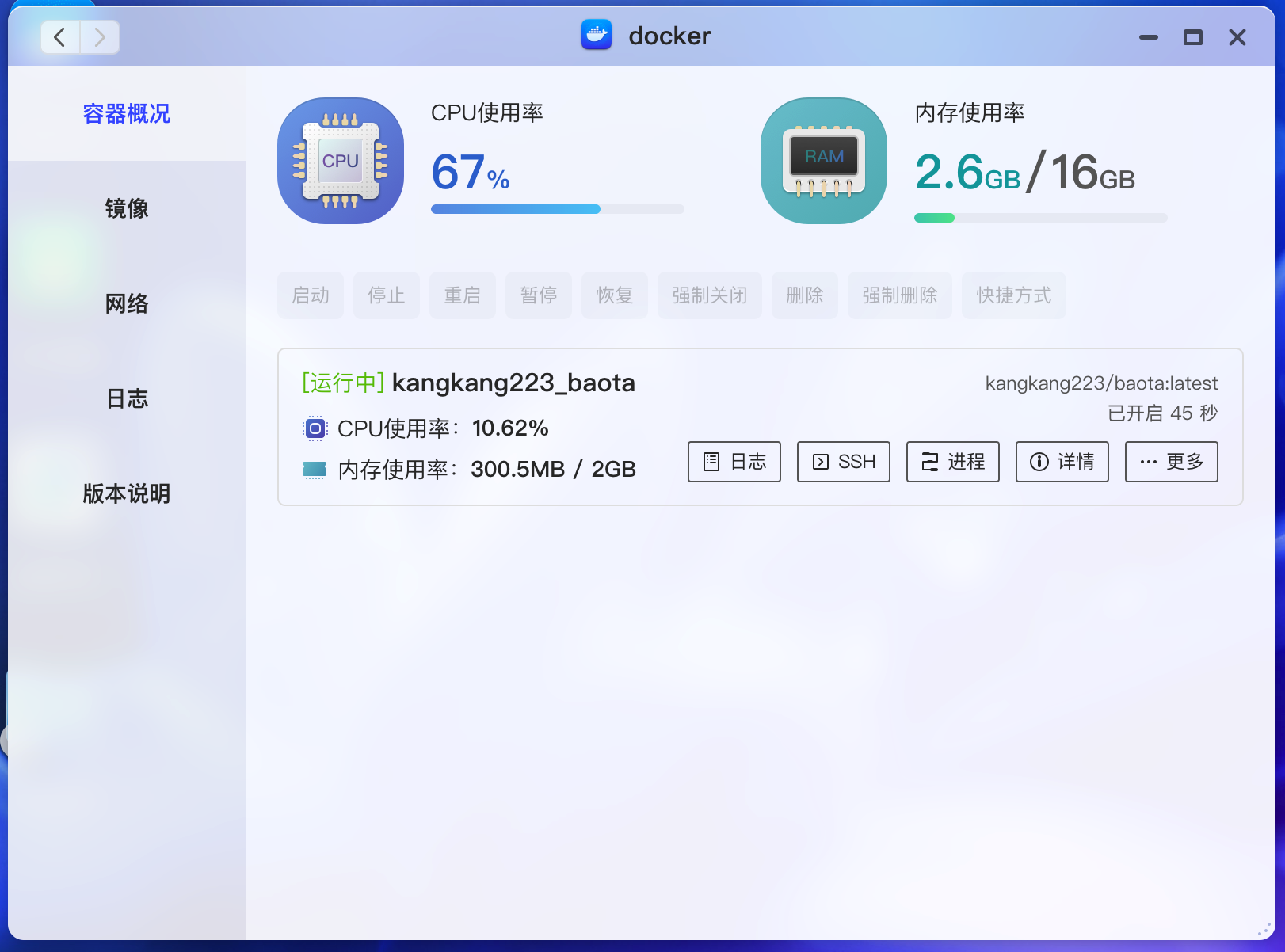Click container memory value 300.5MB / 2GB
This screenshot has height=952, width=1285.
coord(554,470)
